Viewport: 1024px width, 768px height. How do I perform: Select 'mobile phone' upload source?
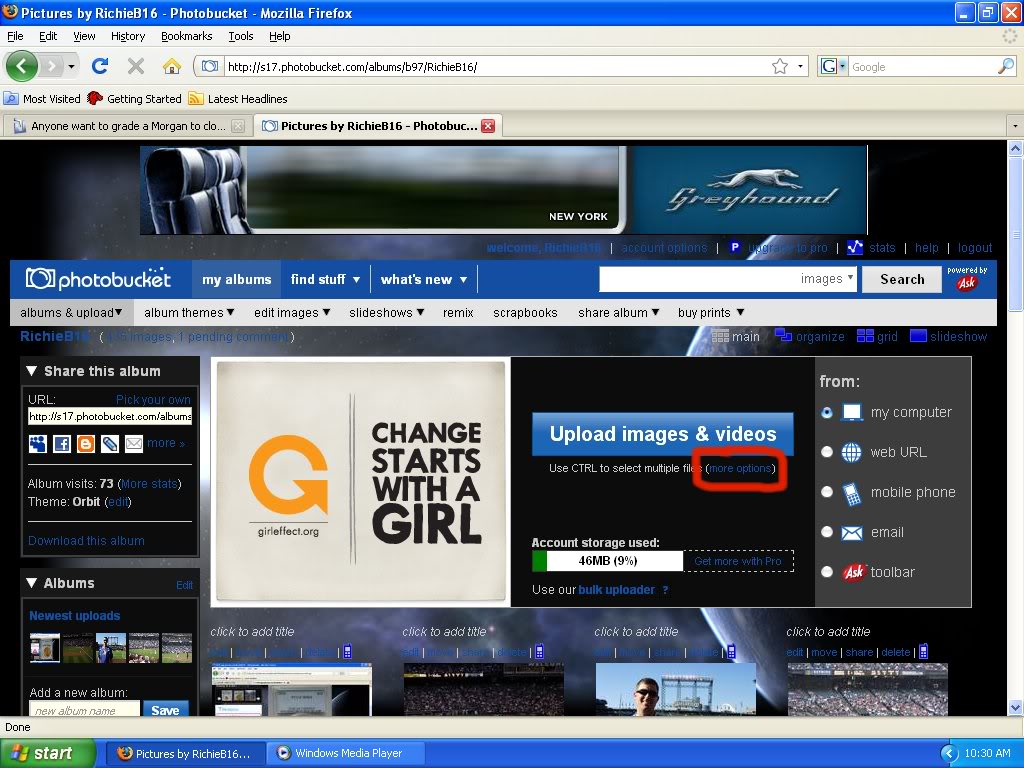827,492
